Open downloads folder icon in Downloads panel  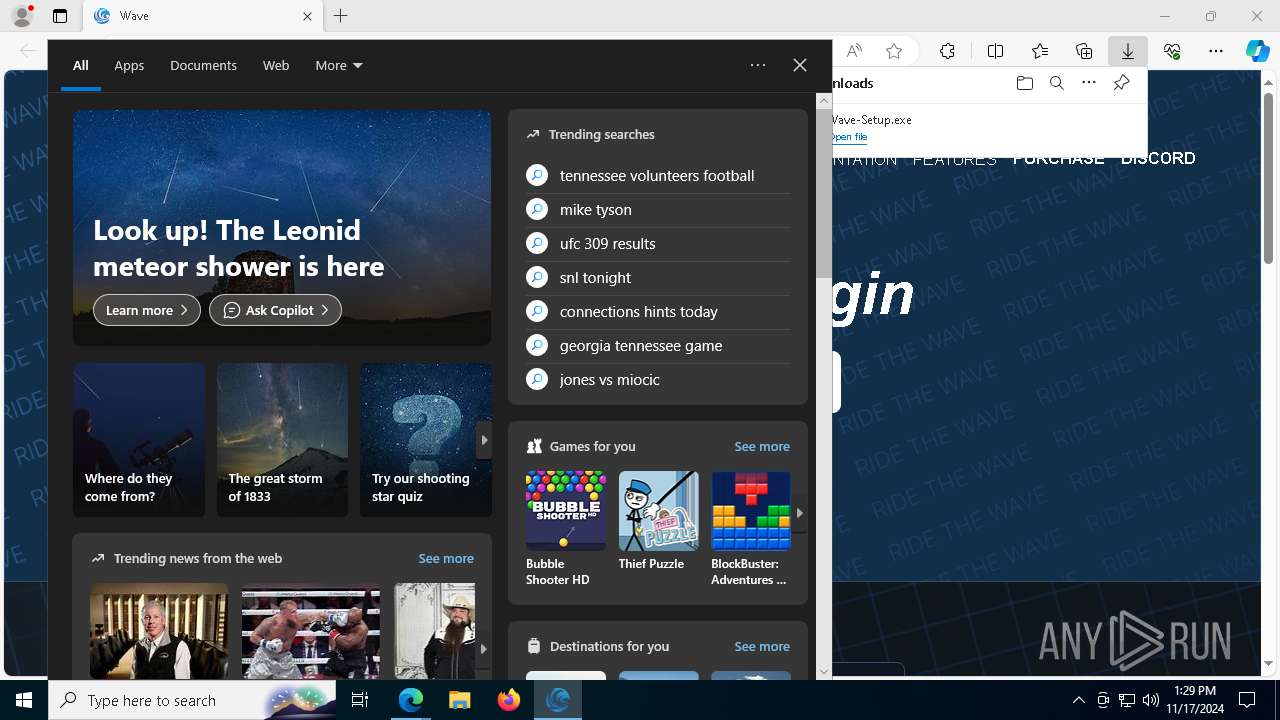tap(1024, 83)
